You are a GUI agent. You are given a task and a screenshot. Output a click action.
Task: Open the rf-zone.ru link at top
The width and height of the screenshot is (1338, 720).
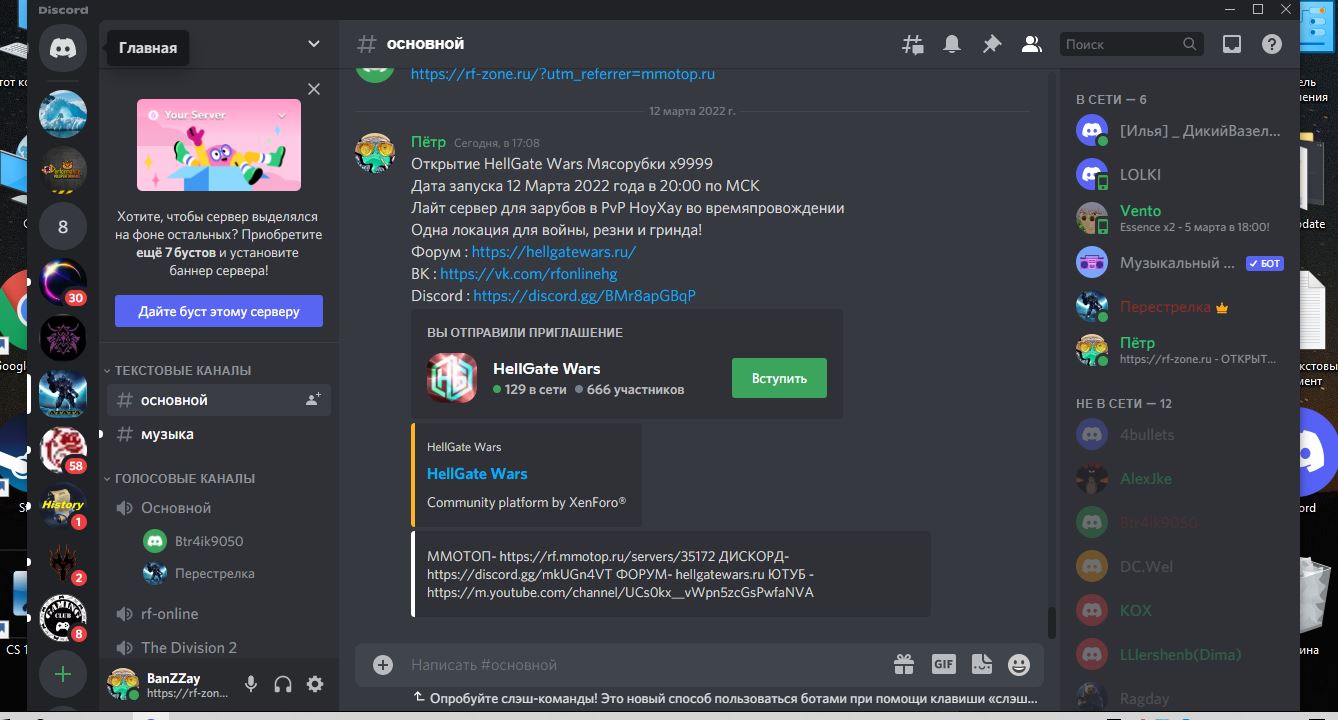pos(563,73)
